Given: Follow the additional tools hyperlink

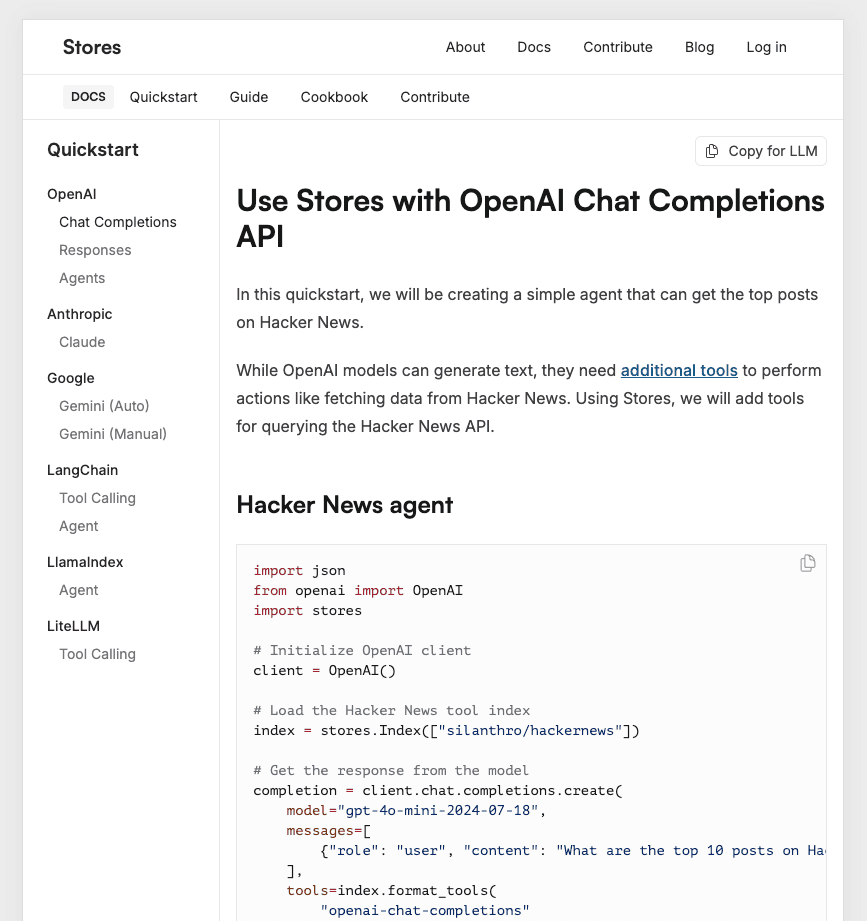Looking at the screenshot, I should point(679,371).
